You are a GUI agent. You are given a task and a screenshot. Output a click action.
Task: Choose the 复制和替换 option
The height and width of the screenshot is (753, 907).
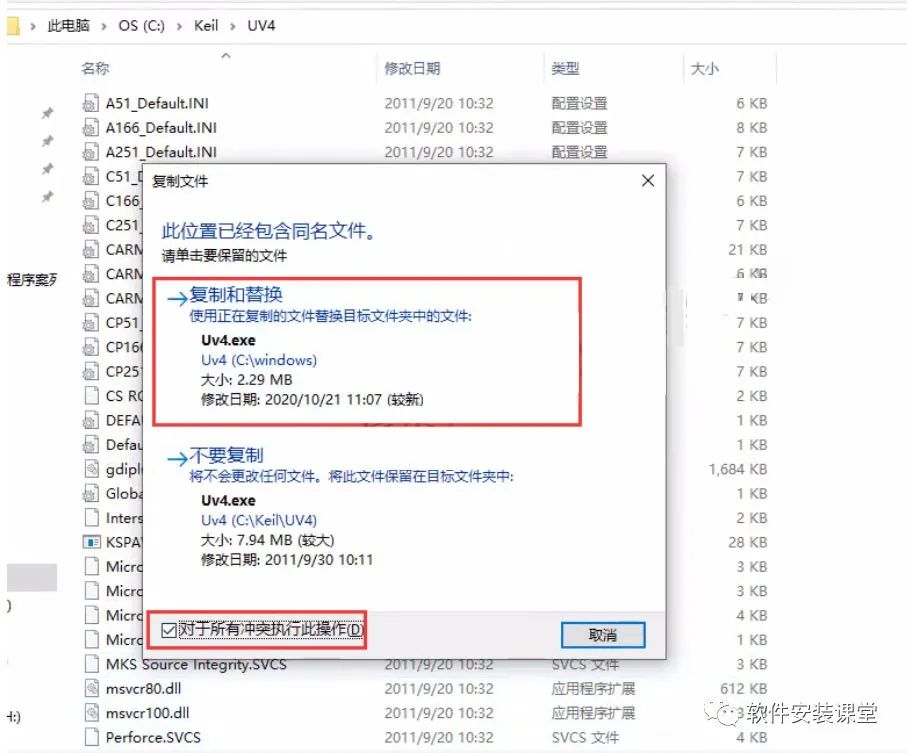click(x=236, y=295)
